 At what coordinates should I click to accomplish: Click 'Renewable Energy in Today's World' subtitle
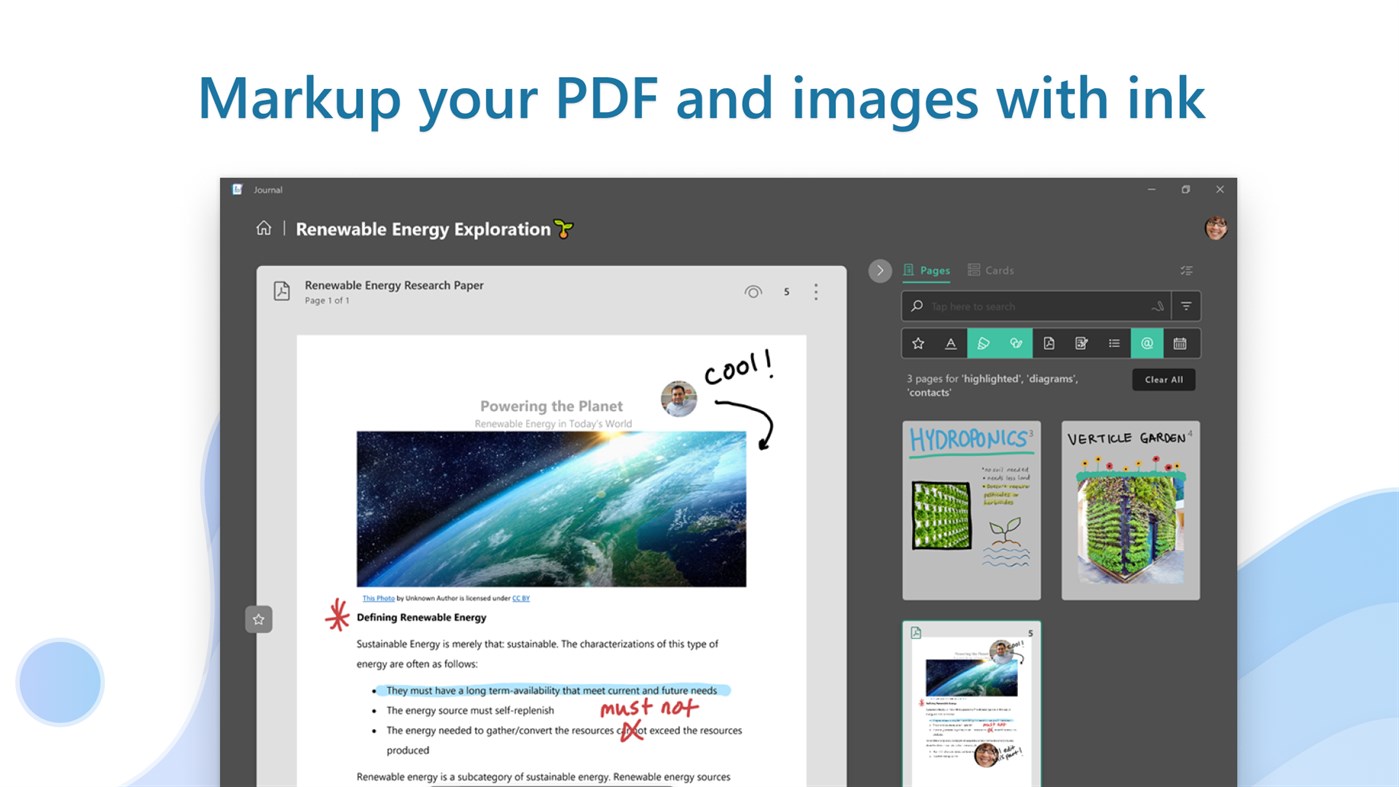tap(553, 424)
